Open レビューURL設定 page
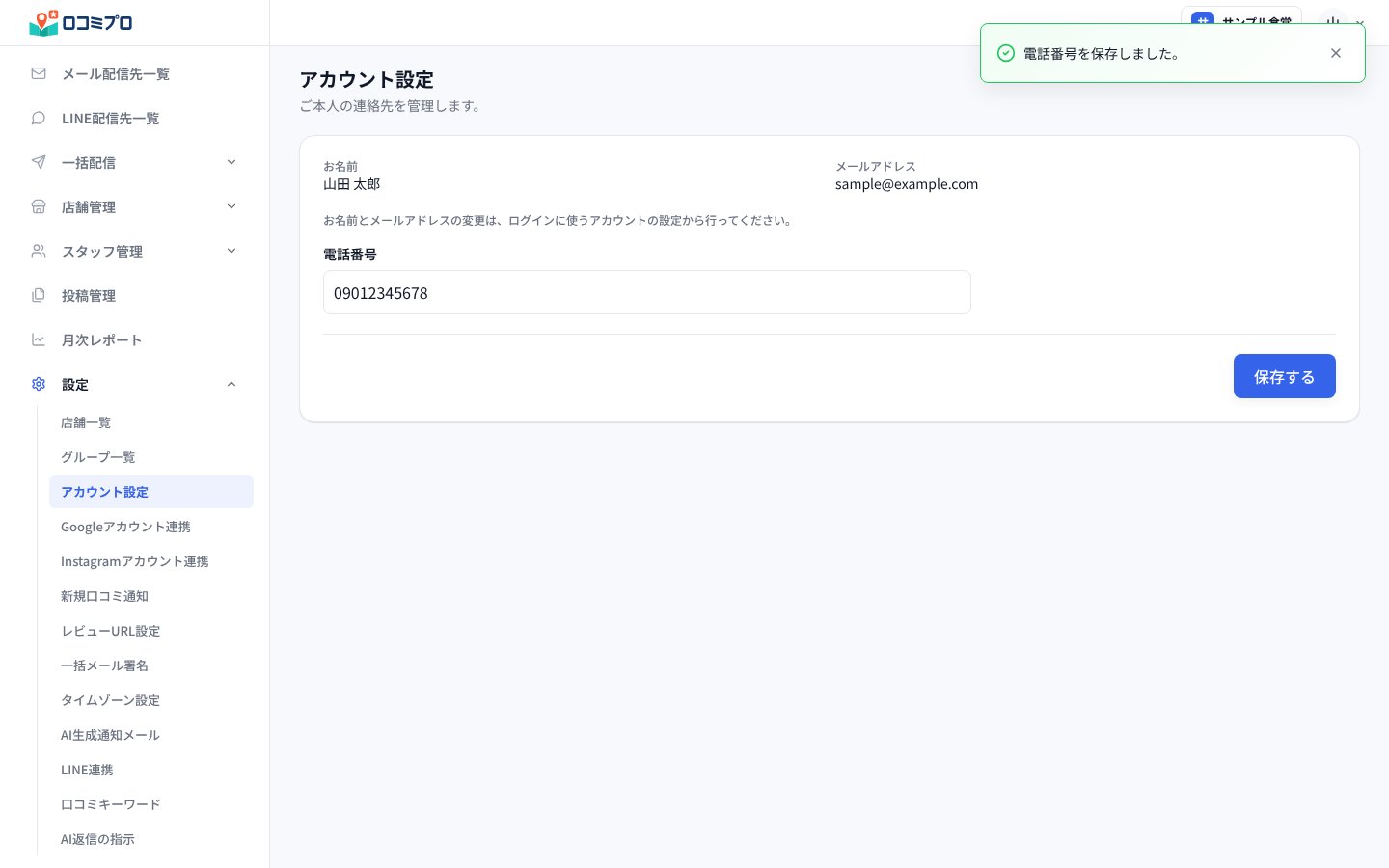 pyautogui.click(x=151, y=631)
